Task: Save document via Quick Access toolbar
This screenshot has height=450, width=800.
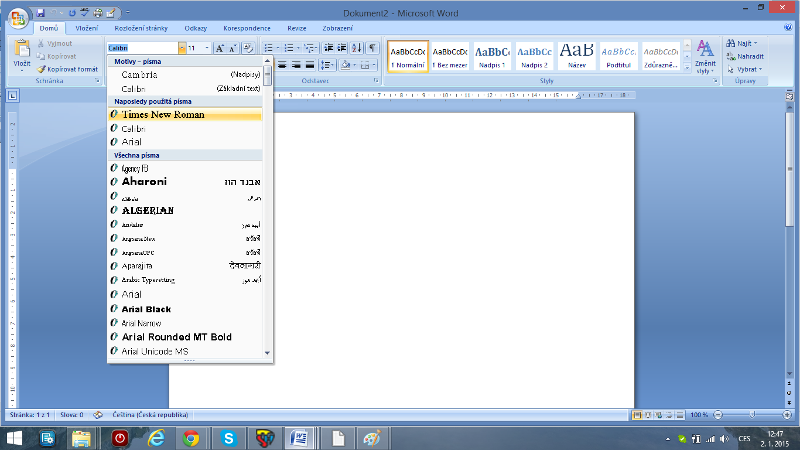Action: pyautogui.click(x=40, y=13)
